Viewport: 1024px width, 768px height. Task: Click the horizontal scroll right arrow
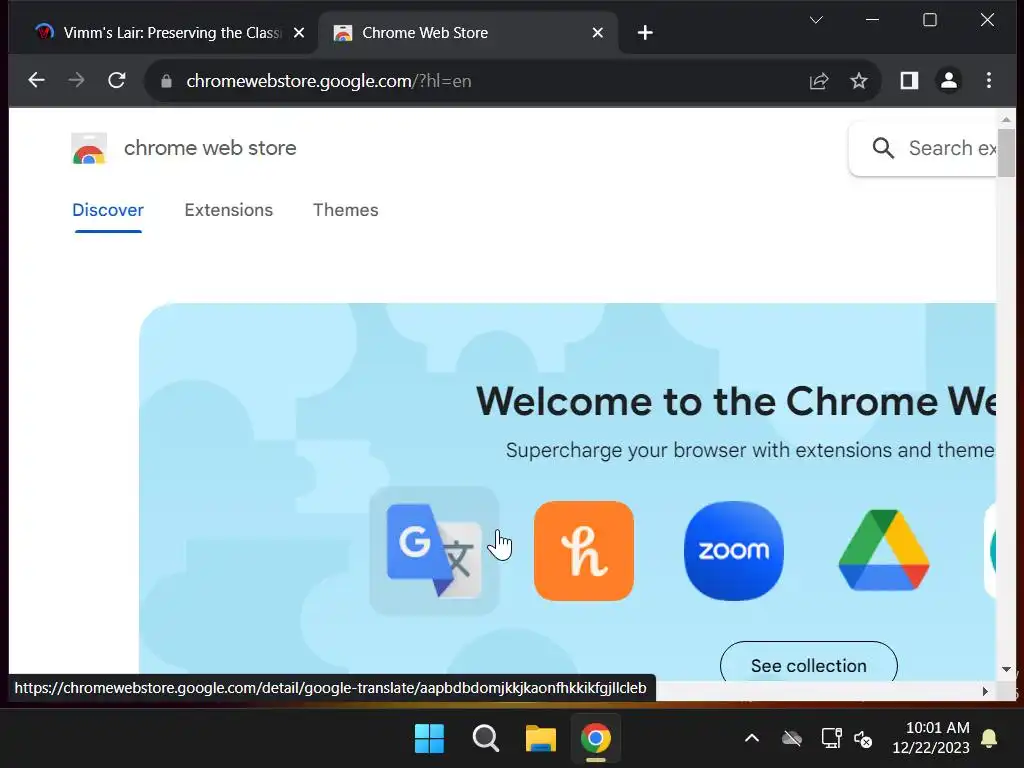[x=985, y=691]
